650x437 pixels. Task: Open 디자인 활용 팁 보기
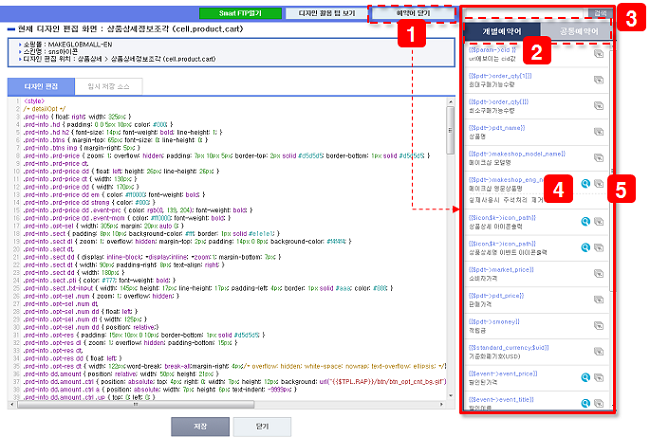tap(327, 13)
